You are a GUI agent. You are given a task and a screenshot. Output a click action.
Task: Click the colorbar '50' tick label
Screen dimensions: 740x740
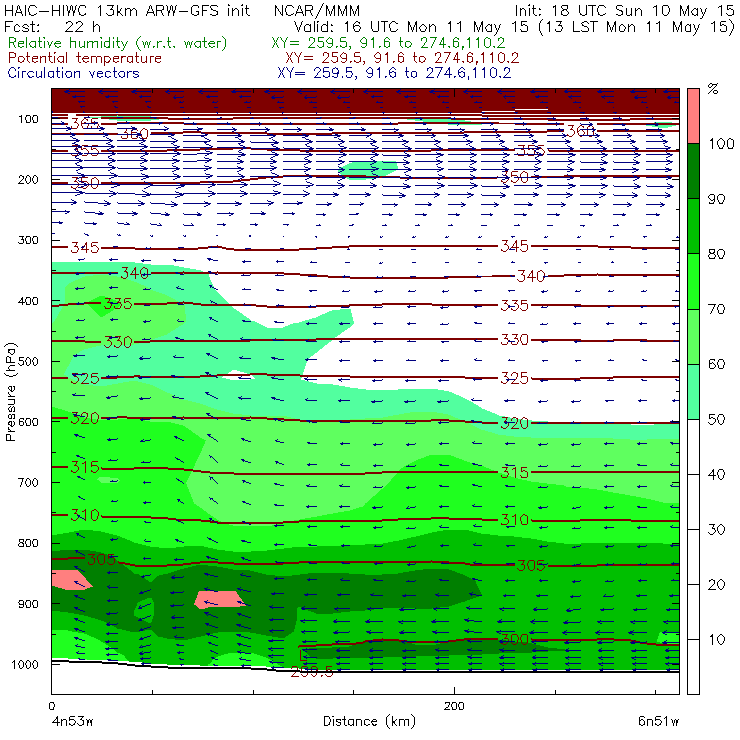716,419
